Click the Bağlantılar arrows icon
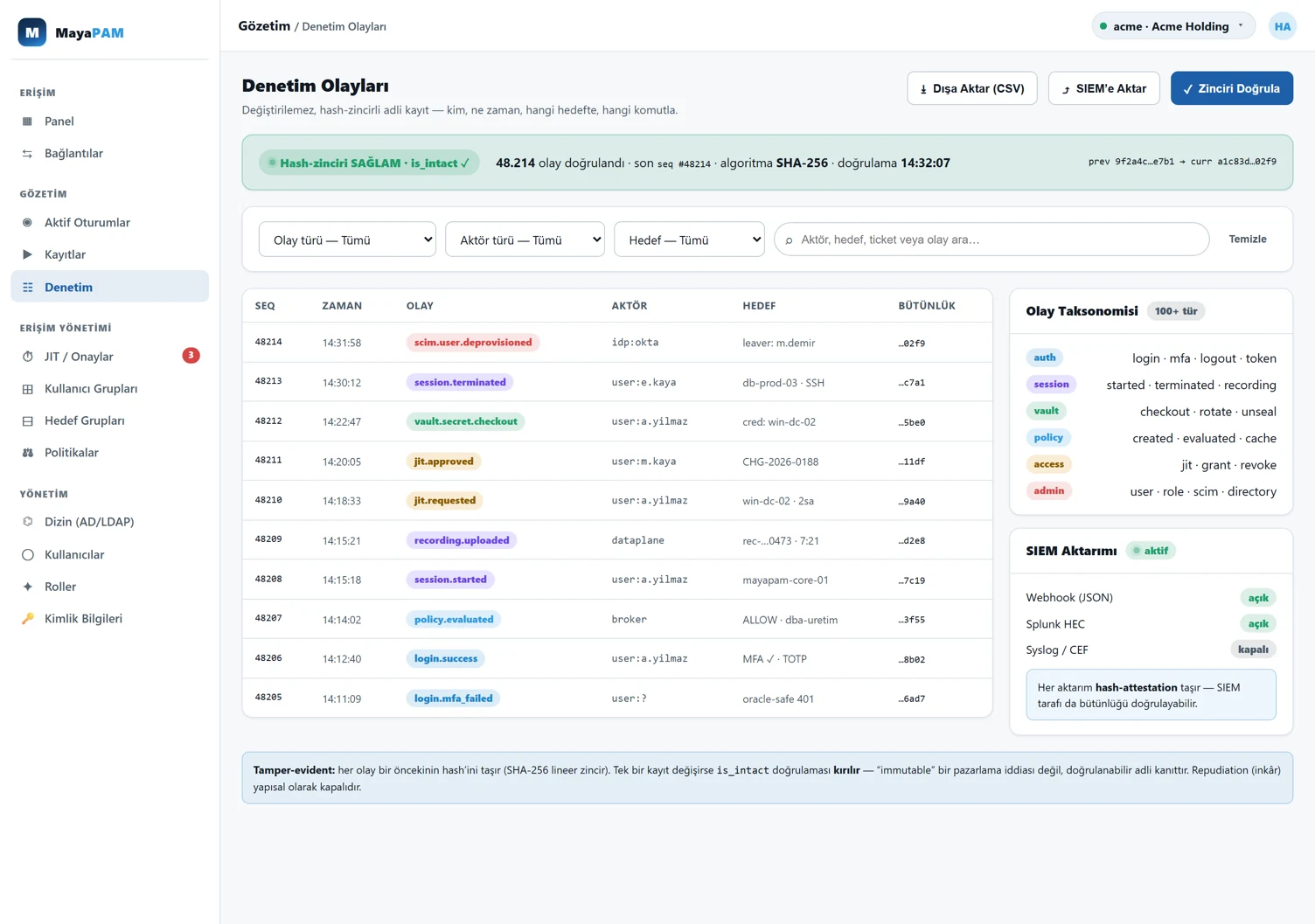 point(27,154)
